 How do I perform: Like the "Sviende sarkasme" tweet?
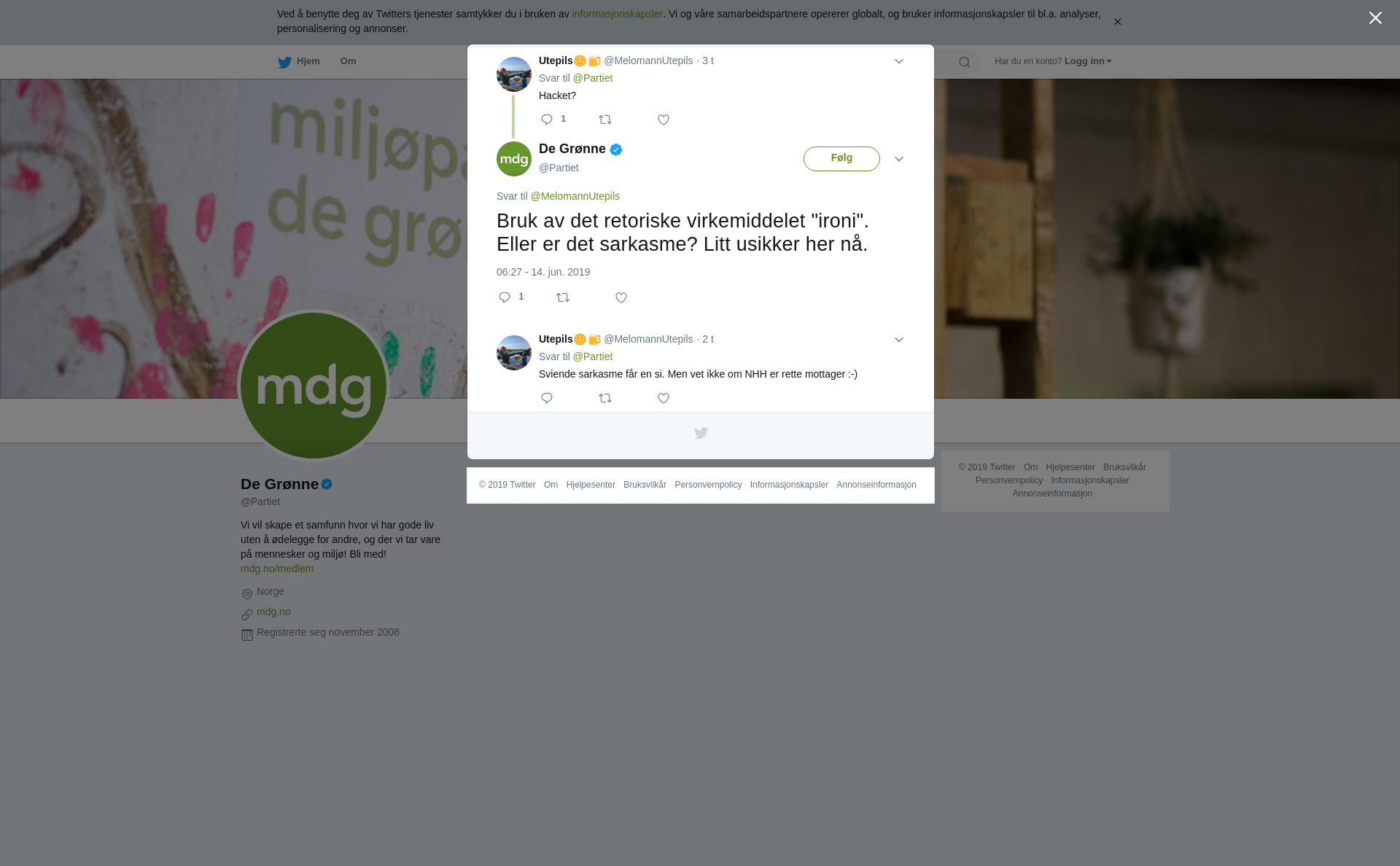(664, 398)
